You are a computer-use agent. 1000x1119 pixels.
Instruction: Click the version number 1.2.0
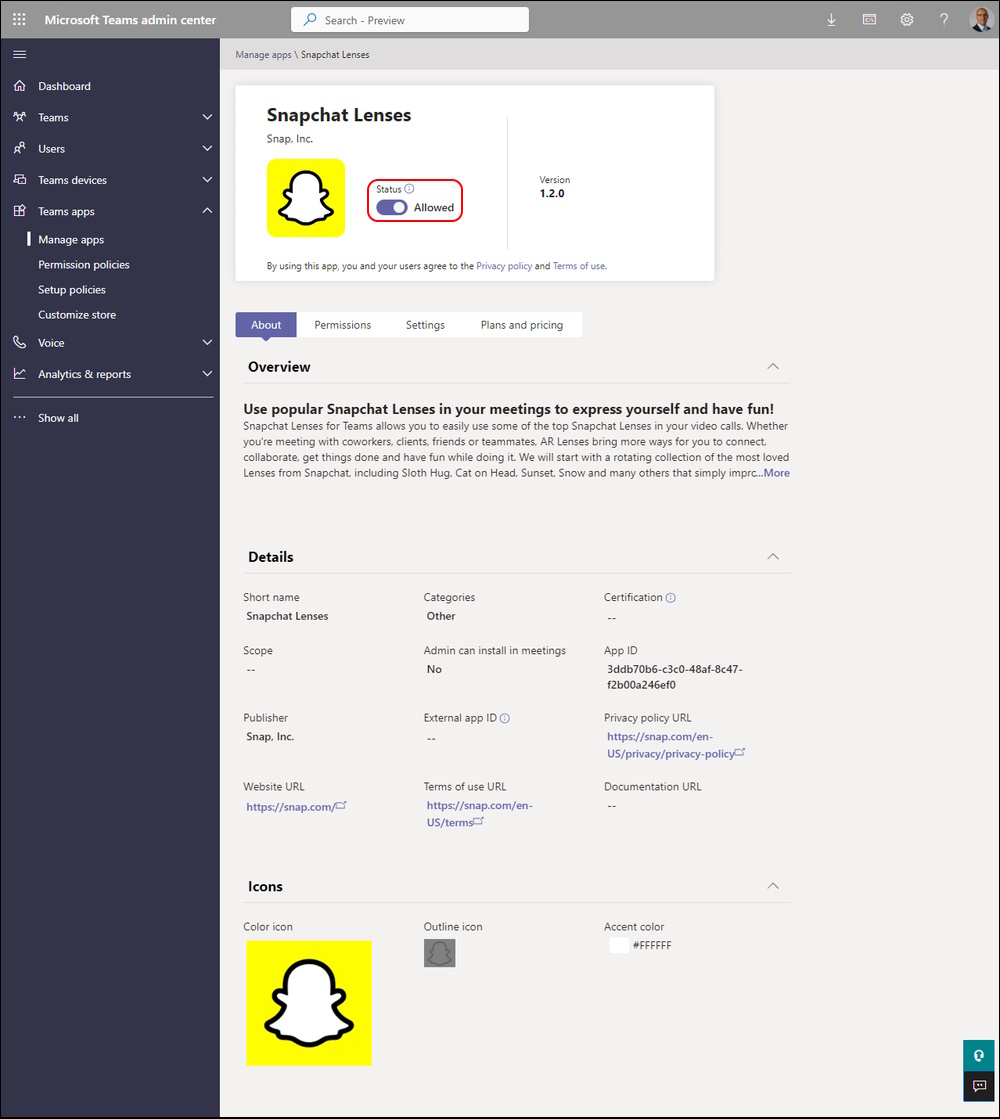pos(552,193)
